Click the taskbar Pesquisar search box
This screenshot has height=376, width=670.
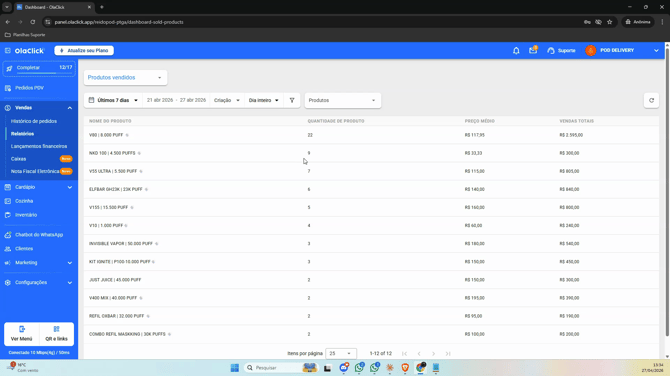pos(280,368)
